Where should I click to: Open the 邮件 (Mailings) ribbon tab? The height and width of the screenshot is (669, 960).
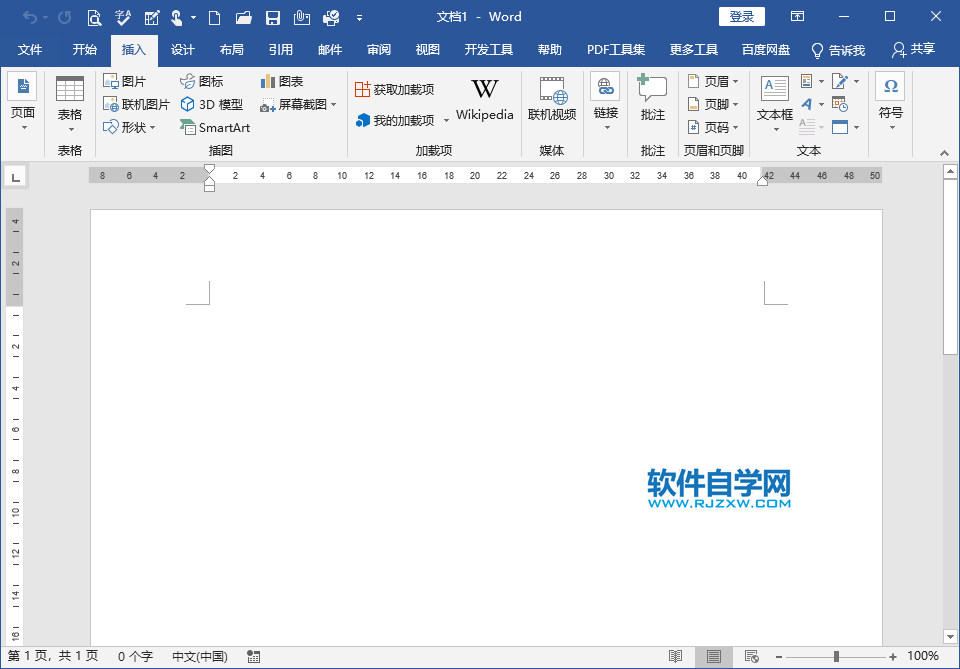(330, 49)
